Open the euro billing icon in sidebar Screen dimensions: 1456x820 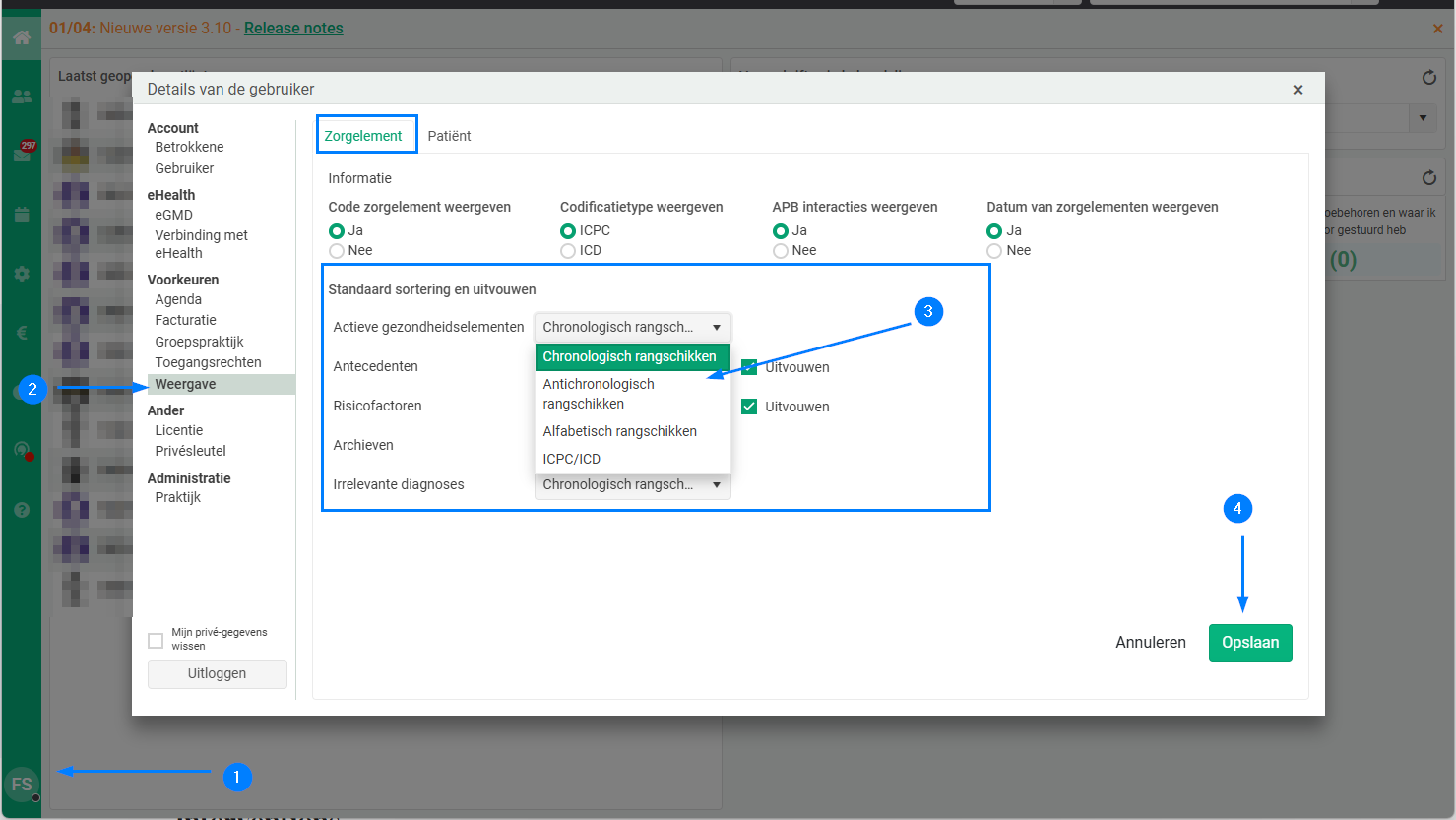(22, 333)
